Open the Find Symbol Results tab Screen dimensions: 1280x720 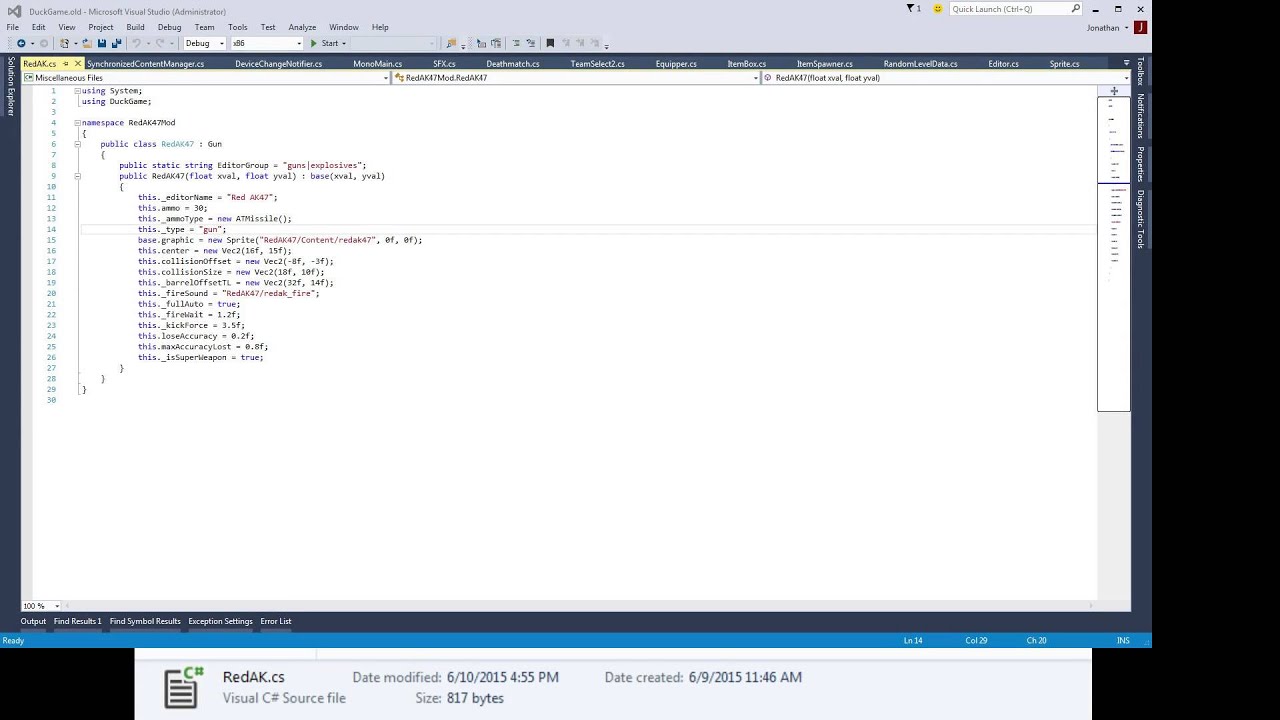[145, 621]
